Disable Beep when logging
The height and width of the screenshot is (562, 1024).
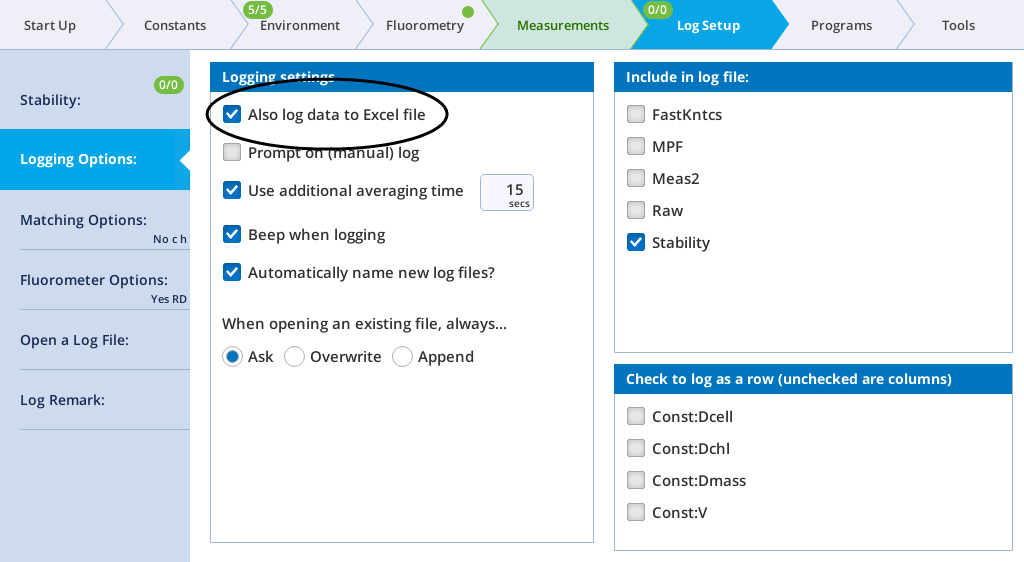coord(232,234)
